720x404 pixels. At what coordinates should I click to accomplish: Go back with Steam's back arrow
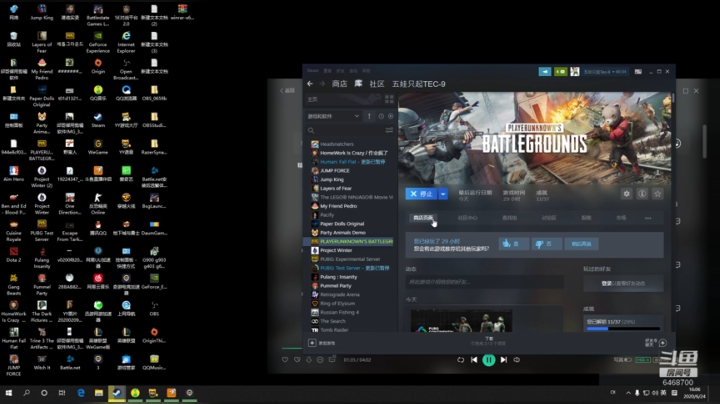click(310, 84)
